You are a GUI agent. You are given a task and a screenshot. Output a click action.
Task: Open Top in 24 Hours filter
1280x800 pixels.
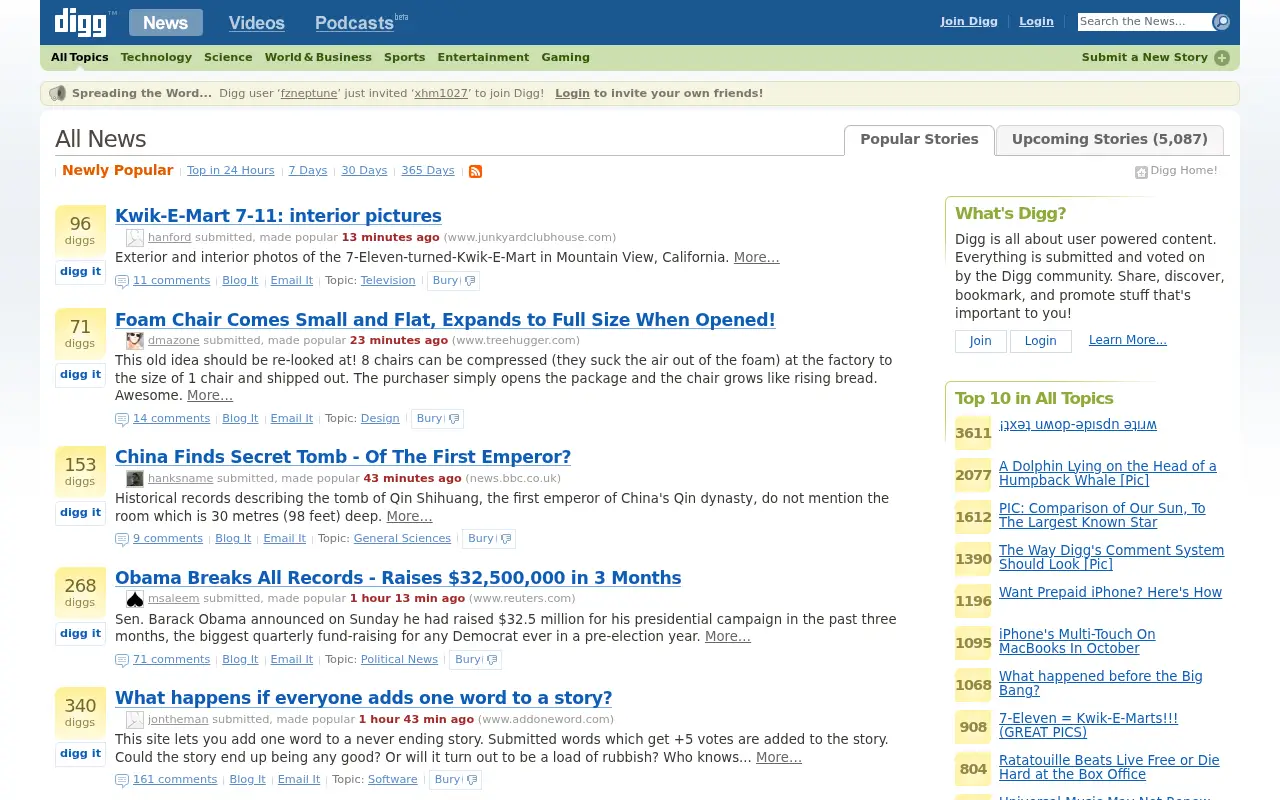[x=230, y=171]
